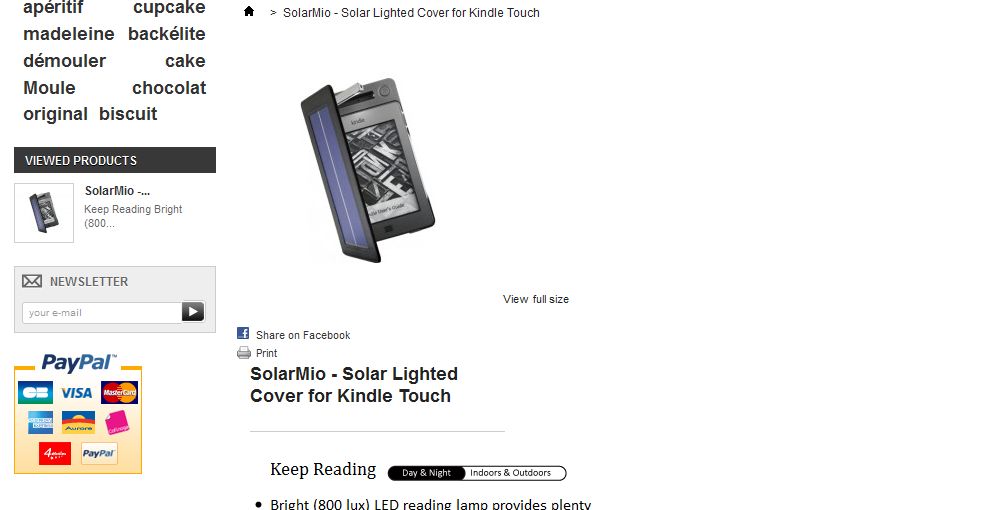Click the large Kindle cover product image
The image size is (1007, 510).
pyautogui.click(x=368, y=170)
